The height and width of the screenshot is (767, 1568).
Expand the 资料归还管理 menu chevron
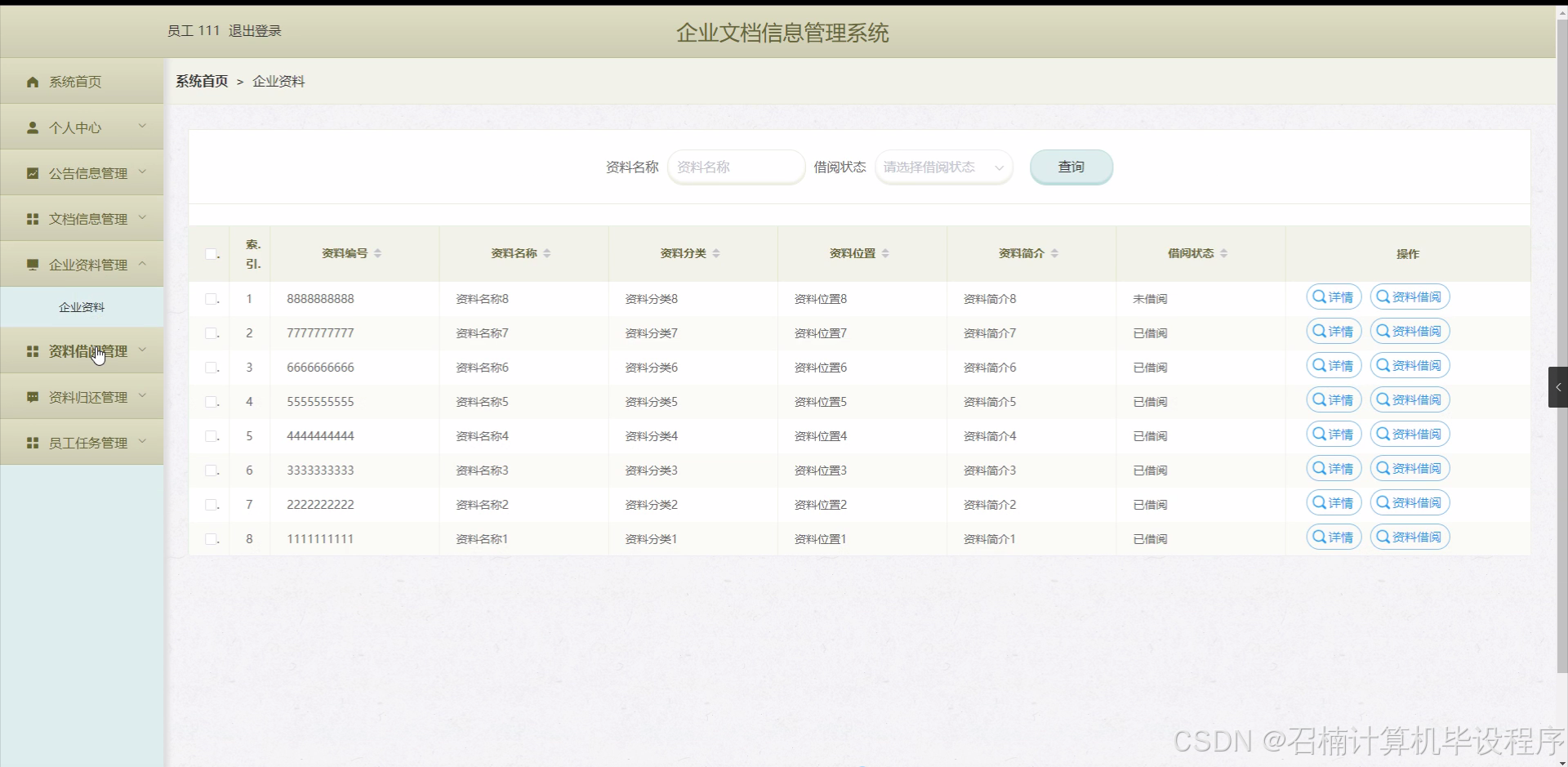142,395
